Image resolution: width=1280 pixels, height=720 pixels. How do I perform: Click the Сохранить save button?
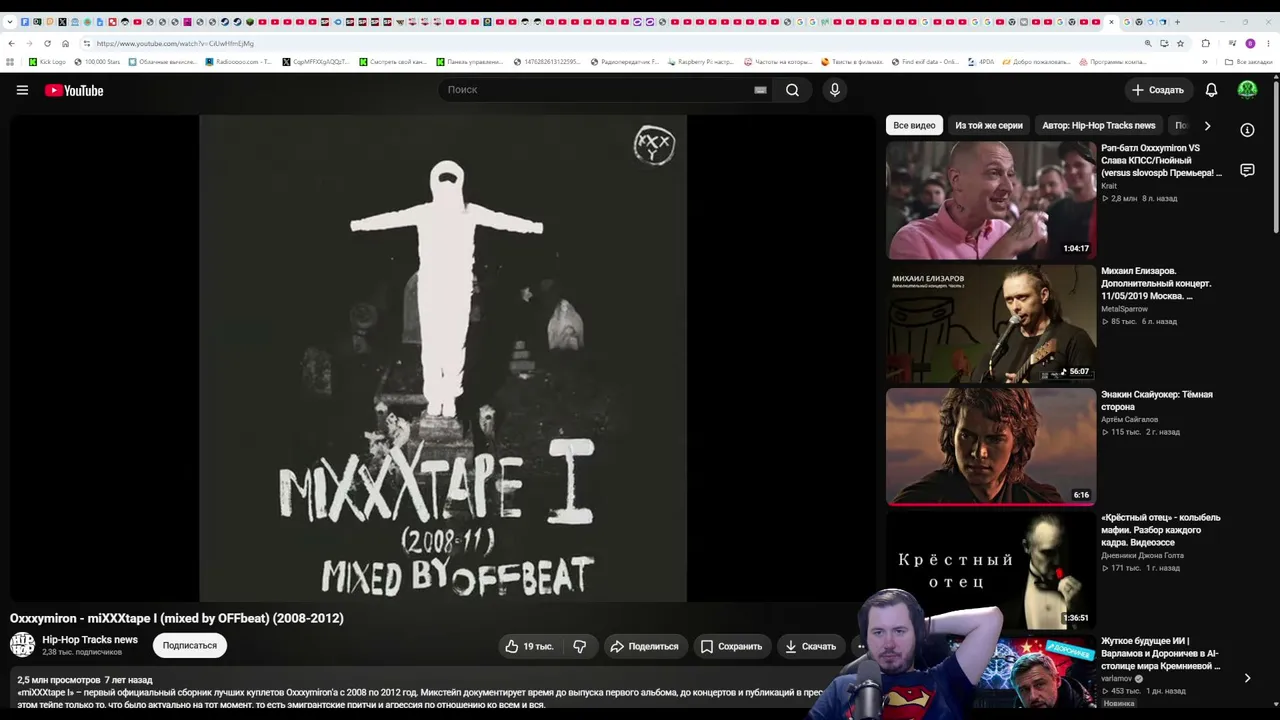click(732, 646)
